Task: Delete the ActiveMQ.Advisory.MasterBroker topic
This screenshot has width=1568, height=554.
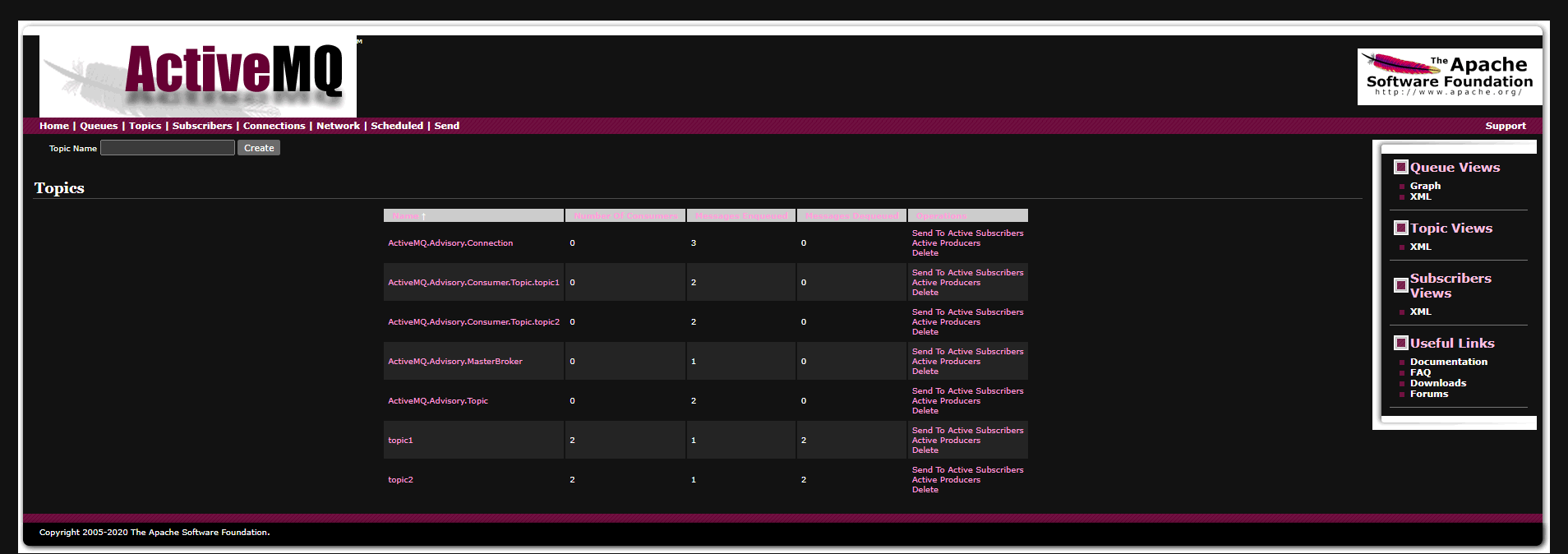Action: coord(925,372)
